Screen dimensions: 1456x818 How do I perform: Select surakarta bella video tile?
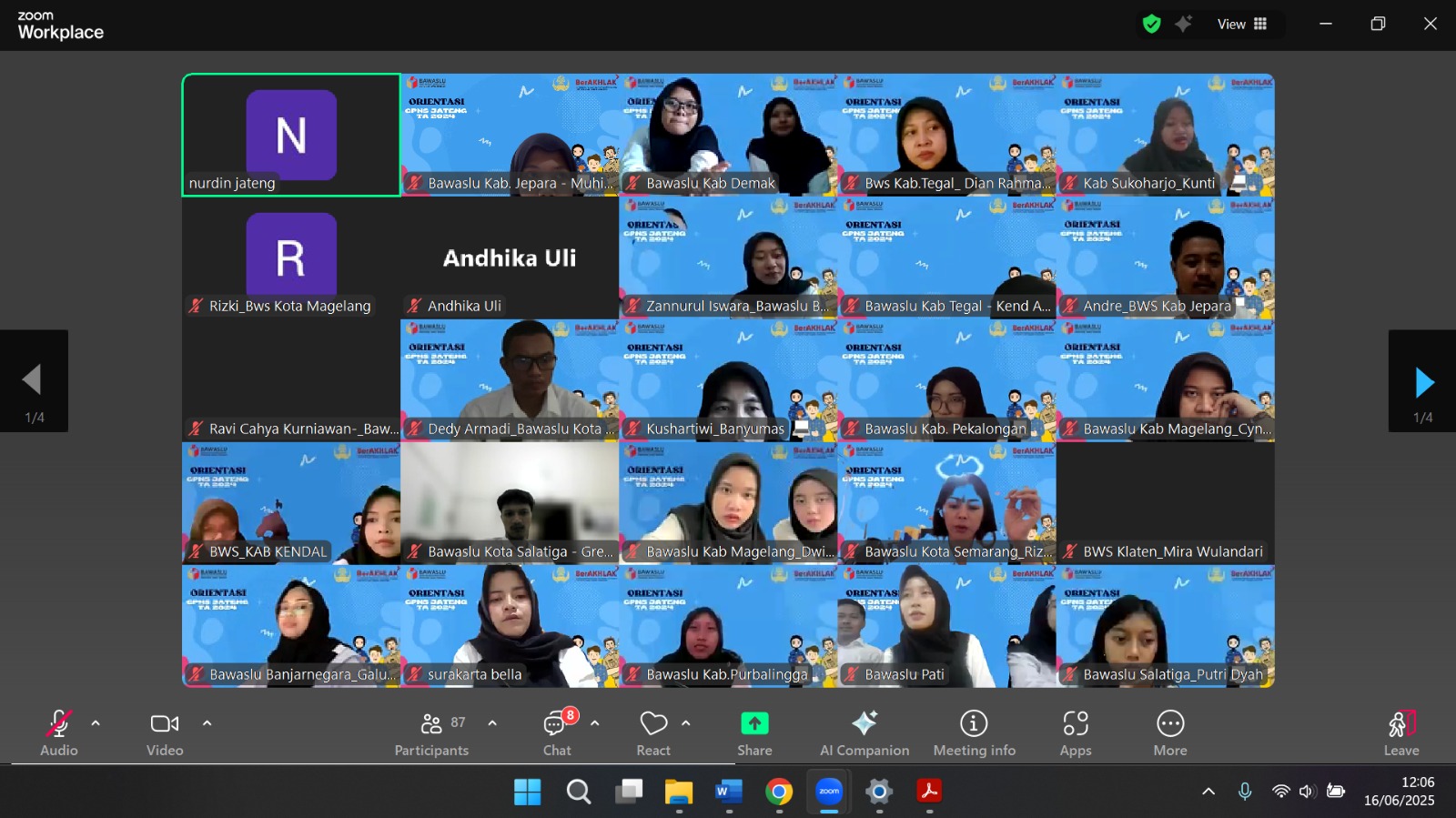[510, 626]
